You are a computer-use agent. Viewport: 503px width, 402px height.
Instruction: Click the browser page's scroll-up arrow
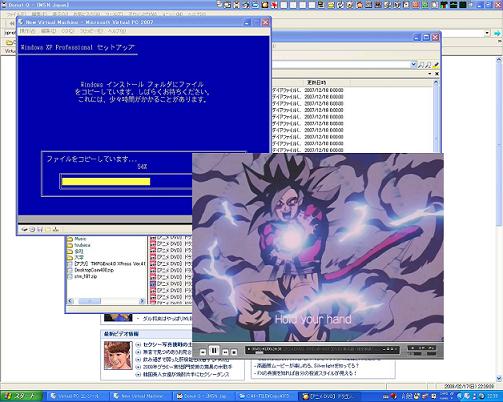pyautogui.click(x=499, y=60)
